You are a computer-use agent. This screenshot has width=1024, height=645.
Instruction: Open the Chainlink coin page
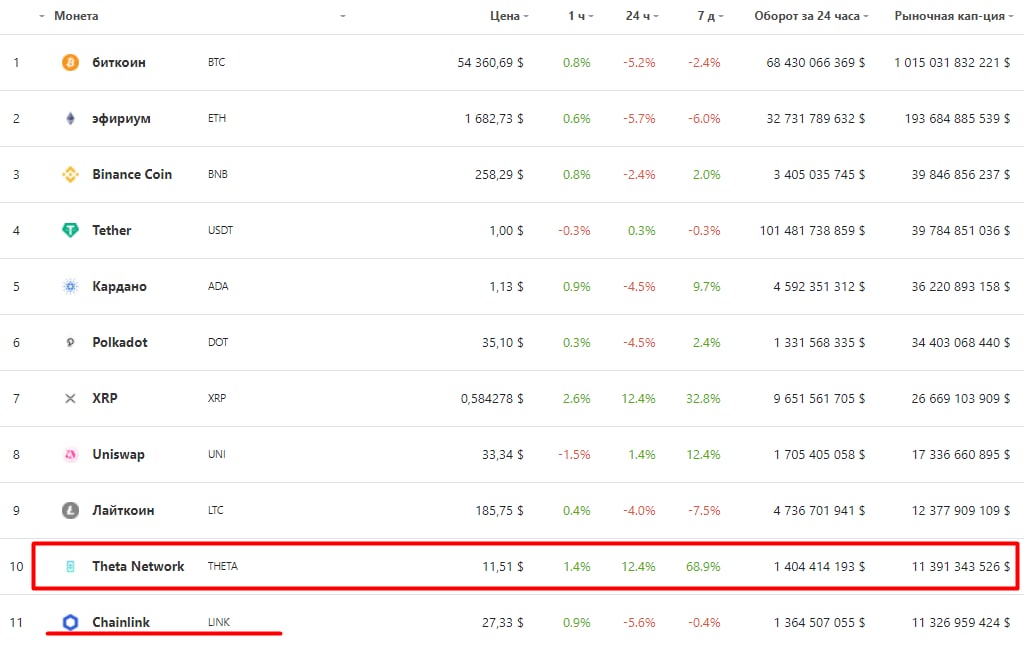[121, 622]
